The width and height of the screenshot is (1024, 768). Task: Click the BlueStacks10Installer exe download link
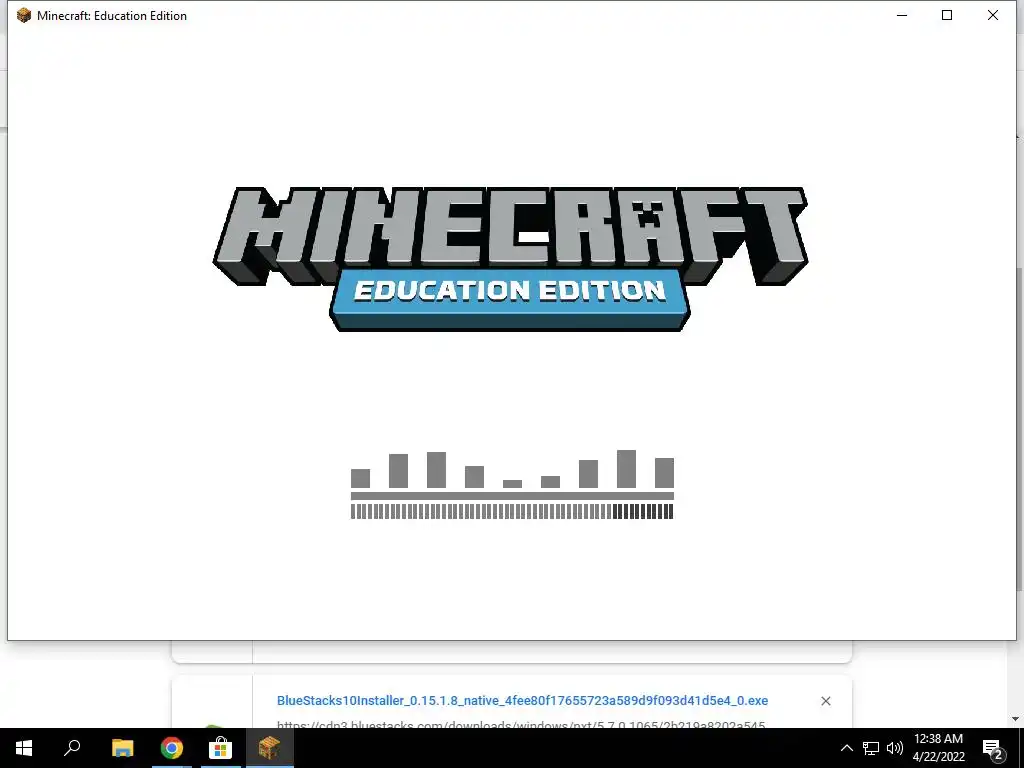pos(522,701)
